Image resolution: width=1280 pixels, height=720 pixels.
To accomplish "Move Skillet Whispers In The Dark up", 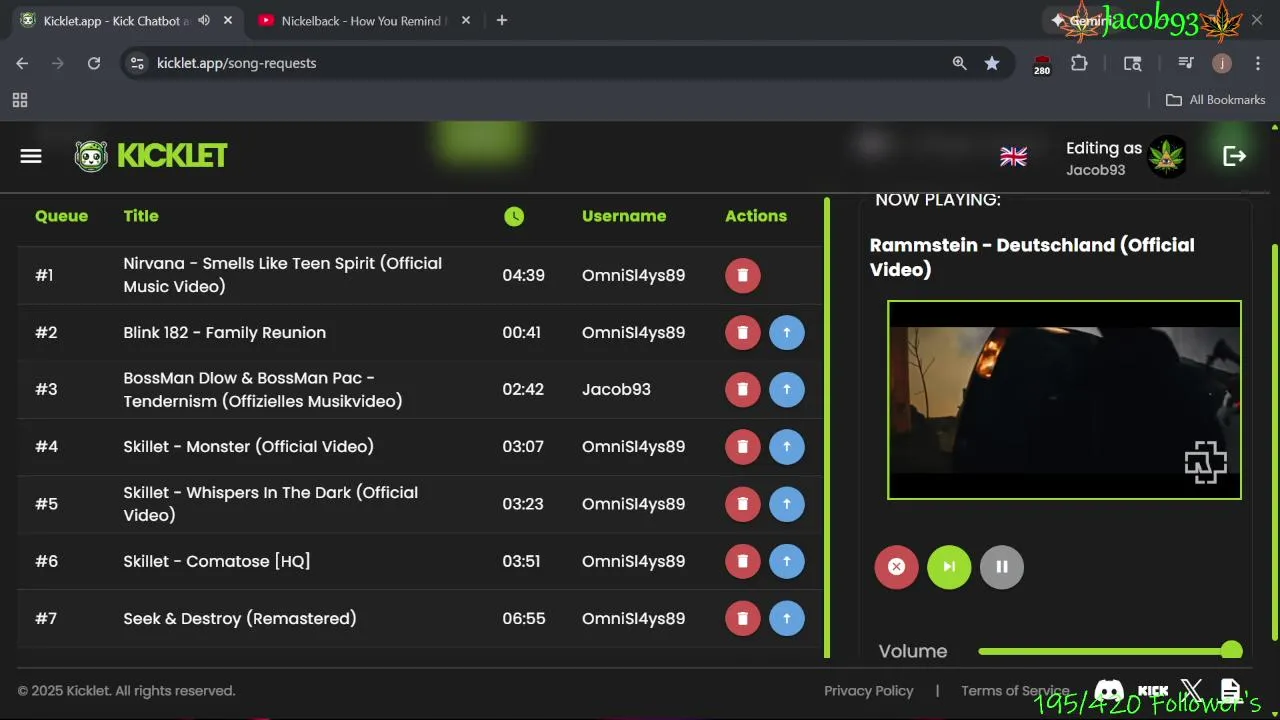I will click(x=787, y=504).
